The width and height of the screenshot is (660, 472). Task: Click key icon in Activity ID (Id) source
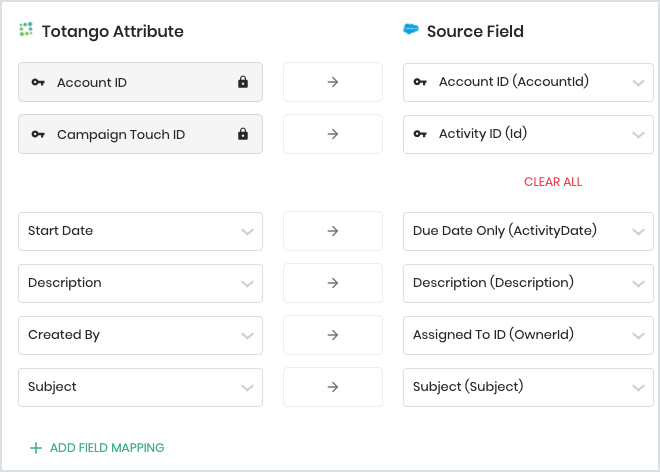coord(420,134)
